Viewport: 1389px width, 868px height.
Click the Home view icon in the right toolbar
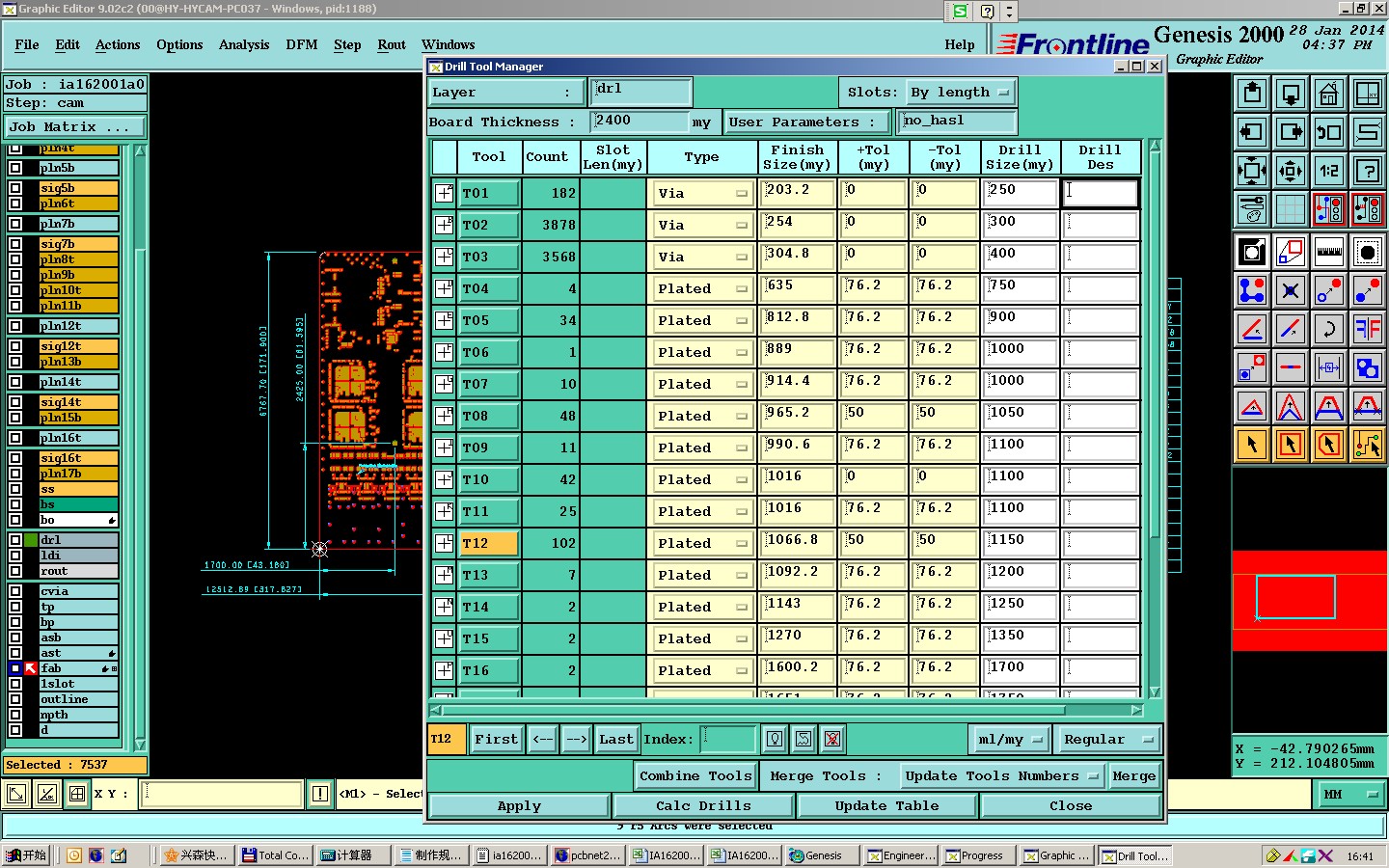[1329, 94]
